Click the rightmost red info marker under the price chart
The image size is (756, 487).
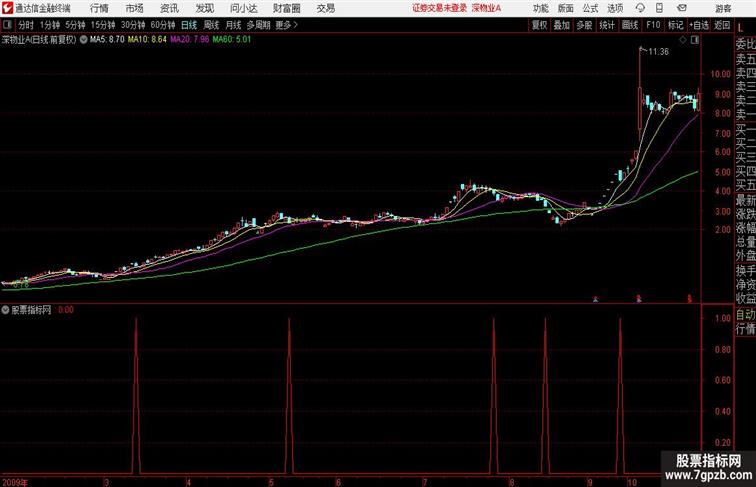coord(689,298)
